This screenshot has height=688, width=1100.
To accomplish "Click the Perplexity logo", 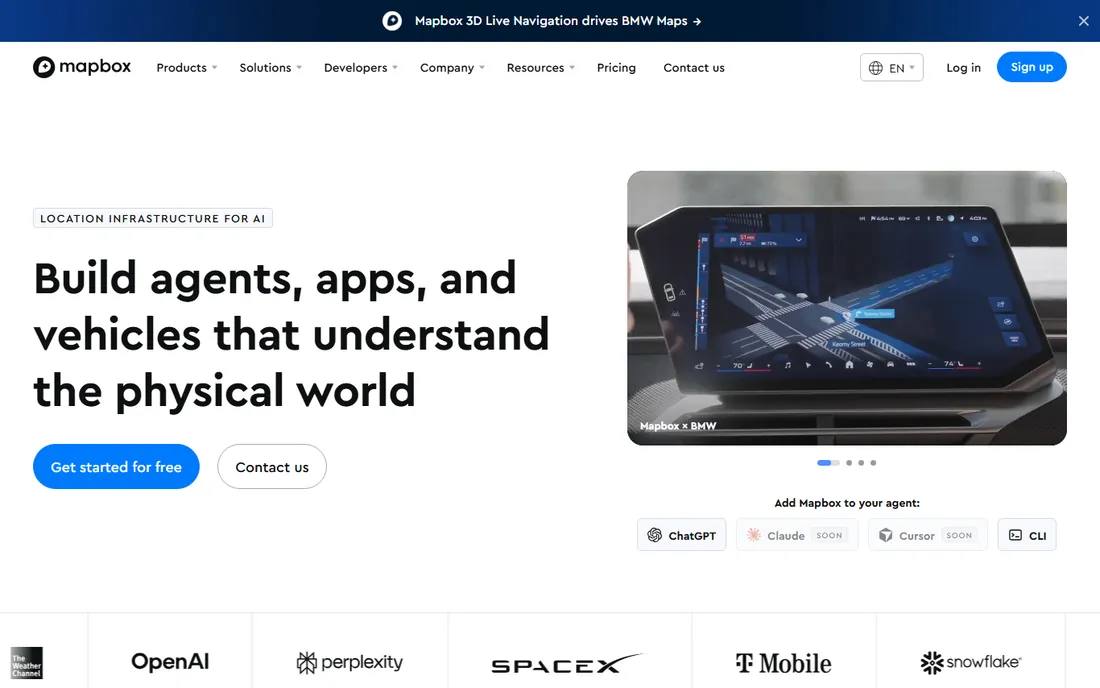I will click(x=349, y=662).
